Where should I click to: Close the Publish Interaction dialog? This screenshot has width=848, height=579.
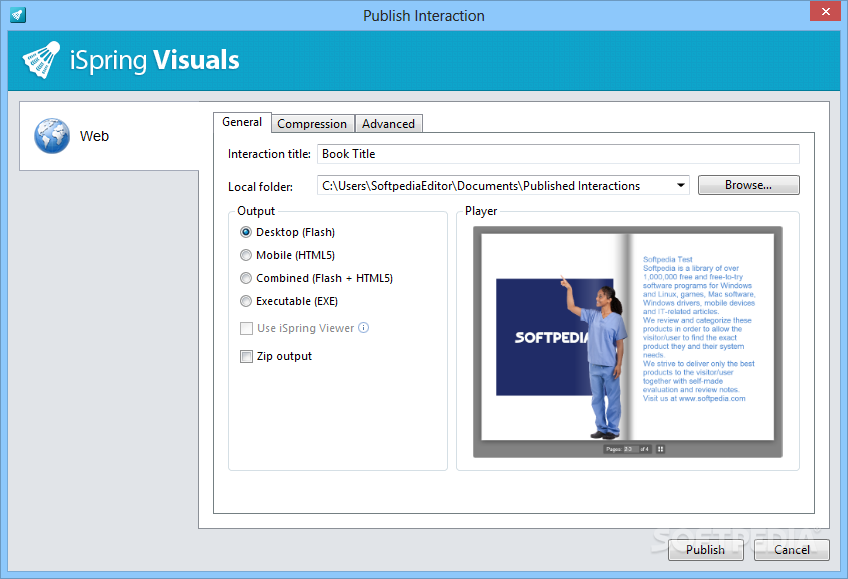click(825, 11)
